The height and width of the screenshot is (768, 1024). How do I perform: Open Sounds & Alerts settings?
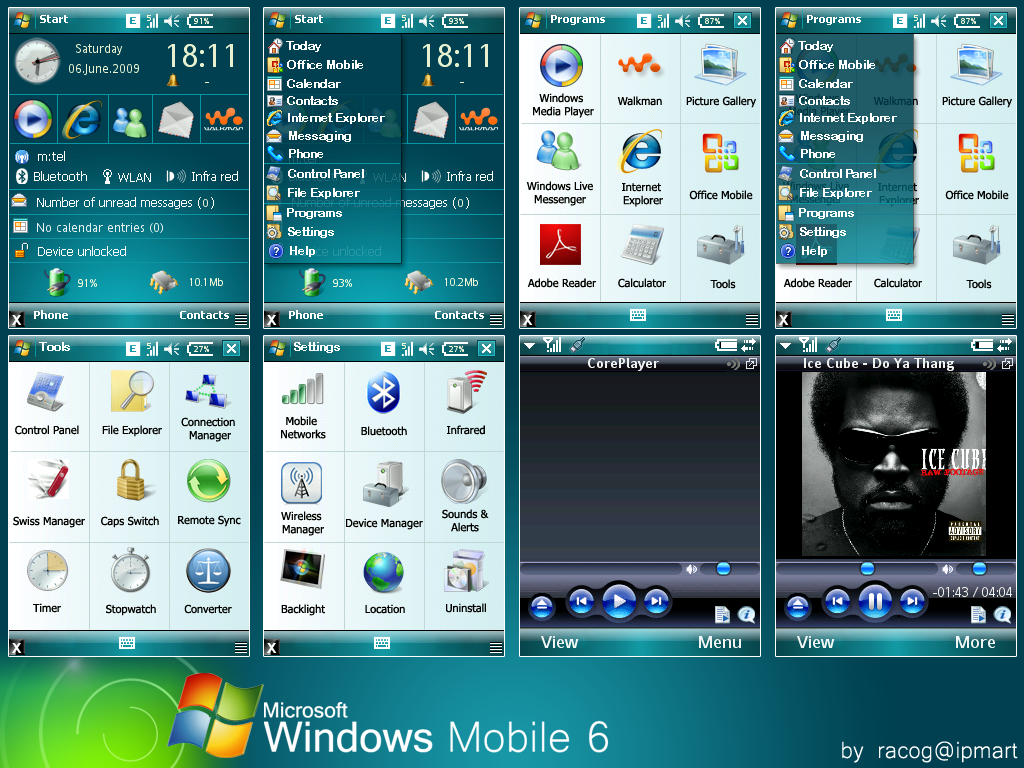[464, 496]
